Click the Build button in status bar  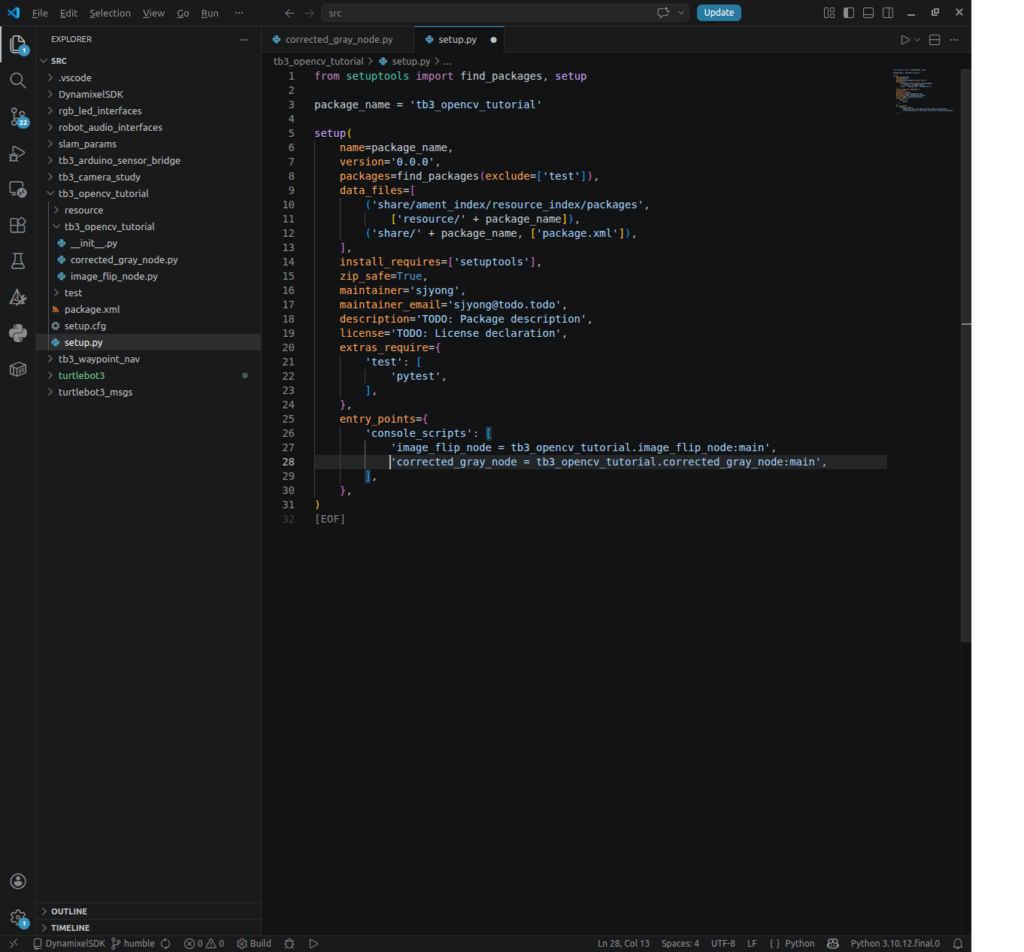point(254,944)
